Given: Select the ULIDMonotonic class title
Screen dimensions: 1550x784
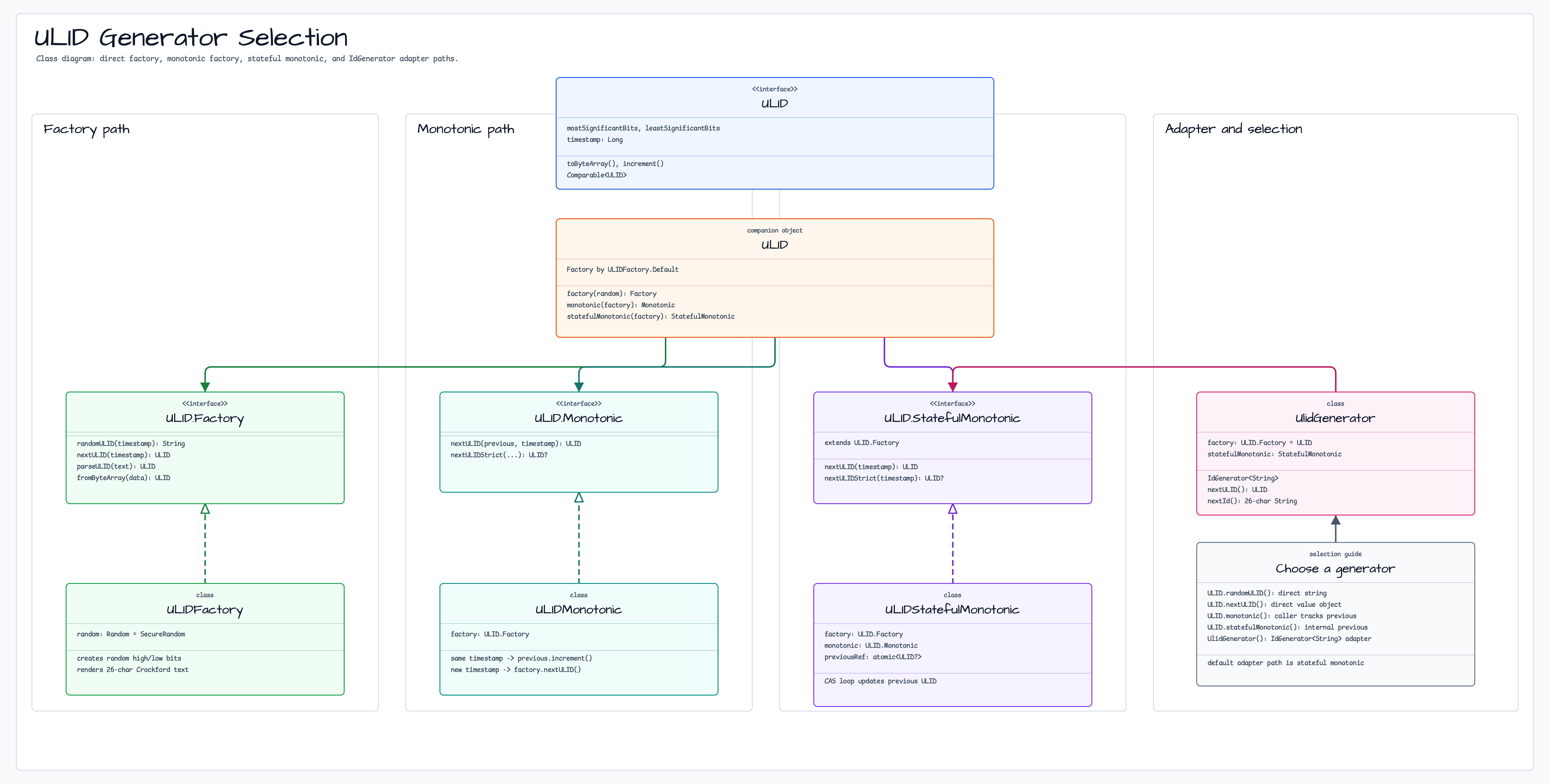Looking at the screenshot, I should pos(578,609).
